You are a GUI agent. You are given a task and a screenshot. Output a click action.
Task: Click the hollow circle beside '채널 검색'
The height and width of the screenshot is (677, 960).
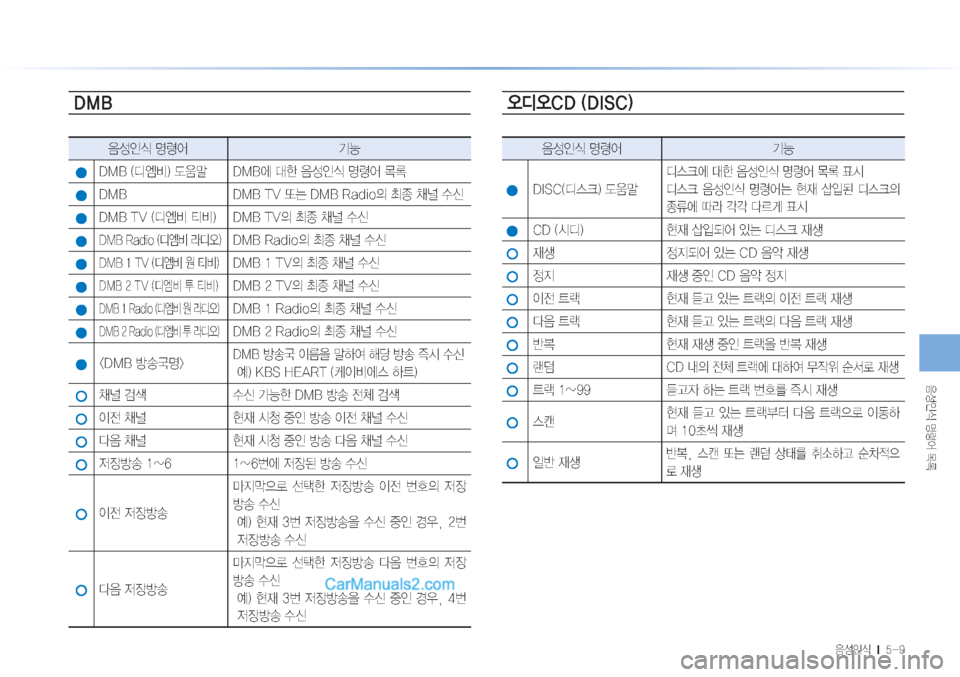click(x=81, y=396)
